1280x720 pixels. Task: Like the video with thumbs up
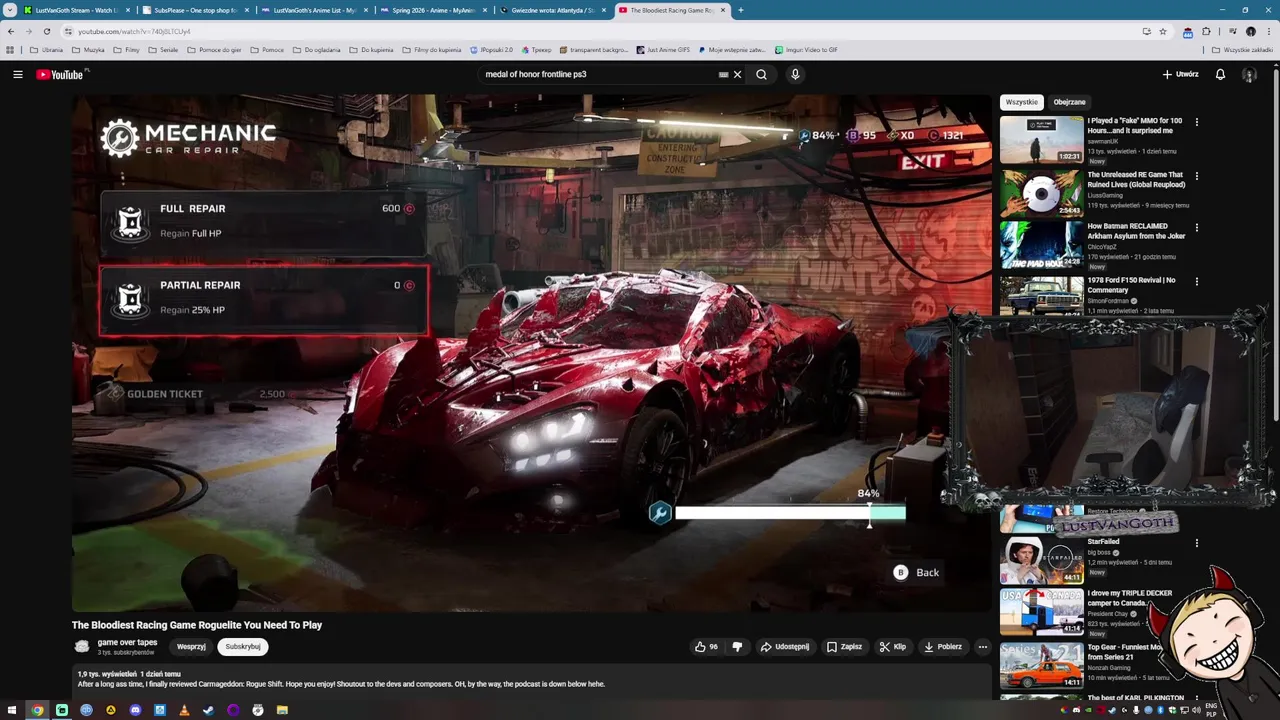pyautogui.click(x=707, y=647)
